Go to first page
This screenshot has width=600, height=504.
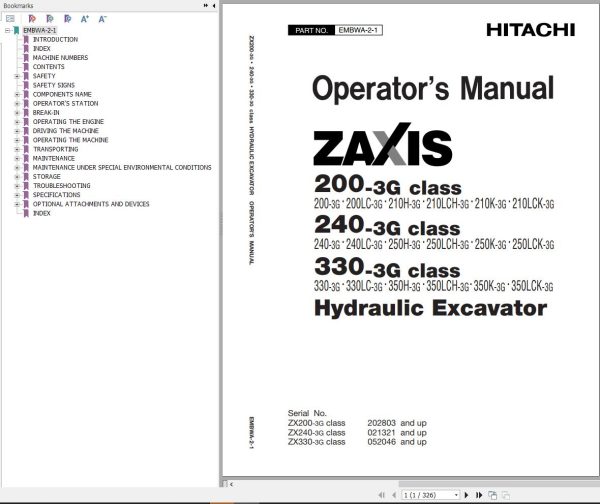point(382,495)
